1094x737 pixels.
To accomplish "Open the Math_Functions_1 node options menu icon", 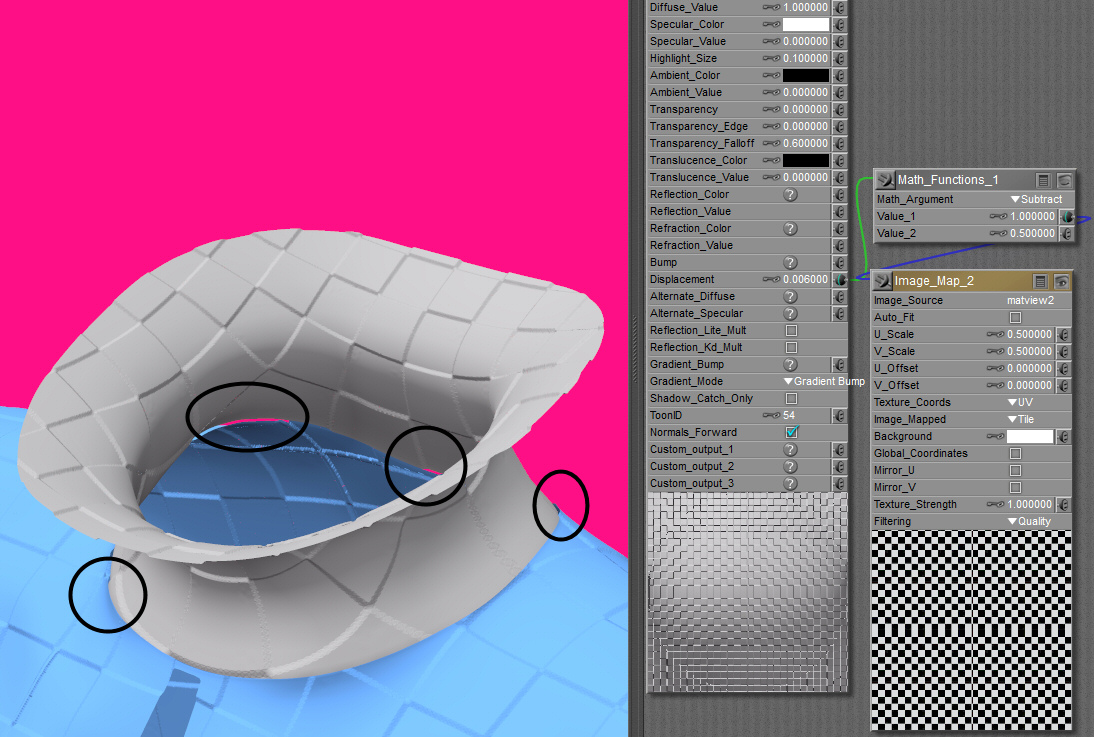I will pyautogui.click(x=1043, y=180).
